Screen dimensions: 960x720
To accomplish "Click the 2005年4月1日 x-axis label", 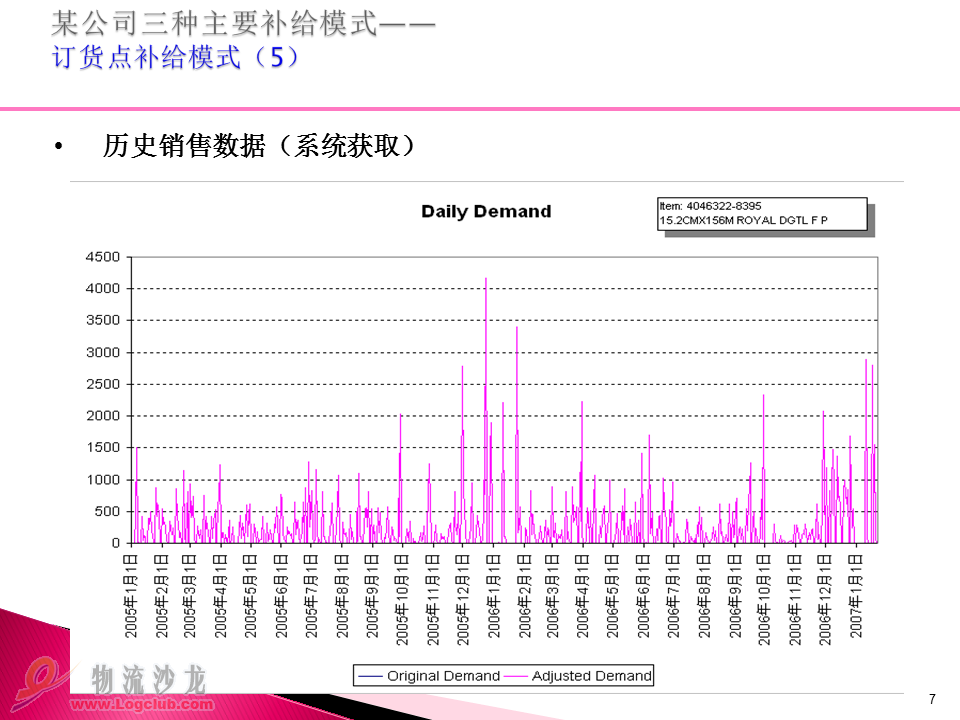I will coord(220,596).
